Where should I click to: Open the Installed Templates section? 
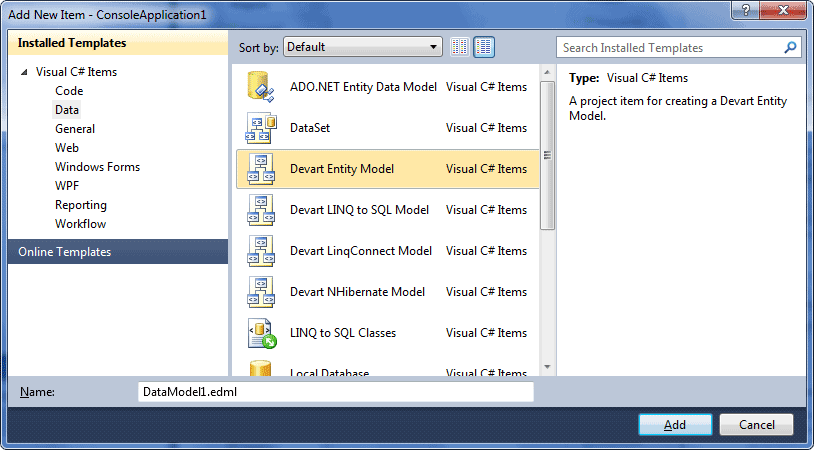118,43
